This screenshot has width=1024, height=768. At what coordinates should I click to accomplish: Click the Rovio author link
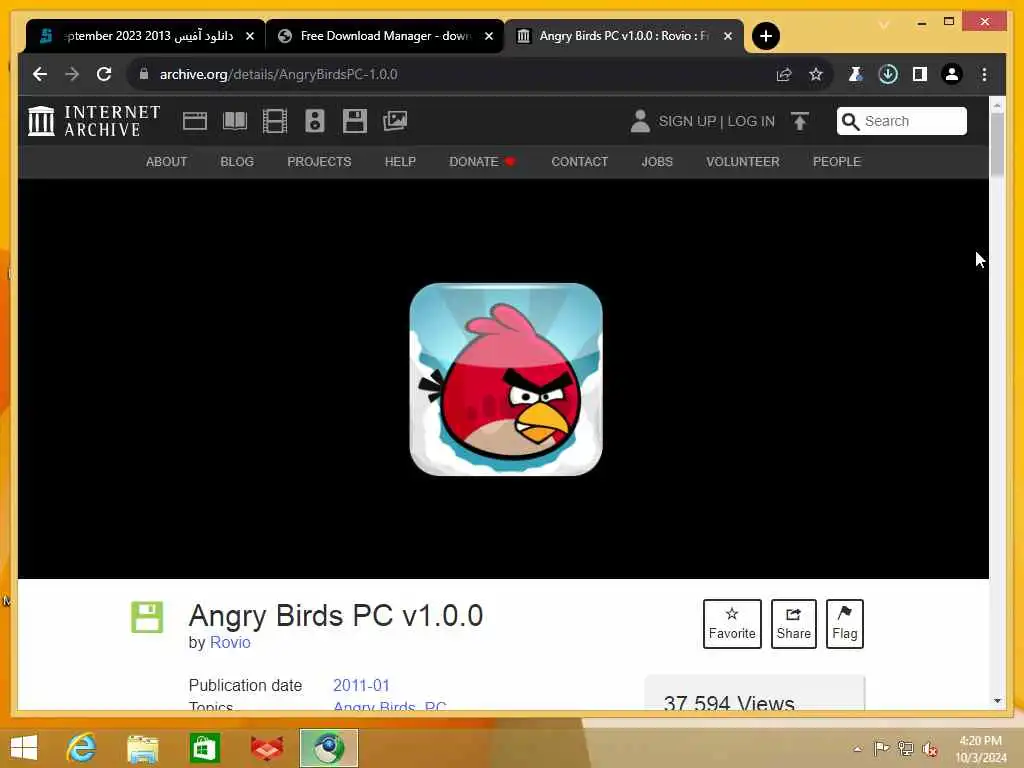(230, 642)
